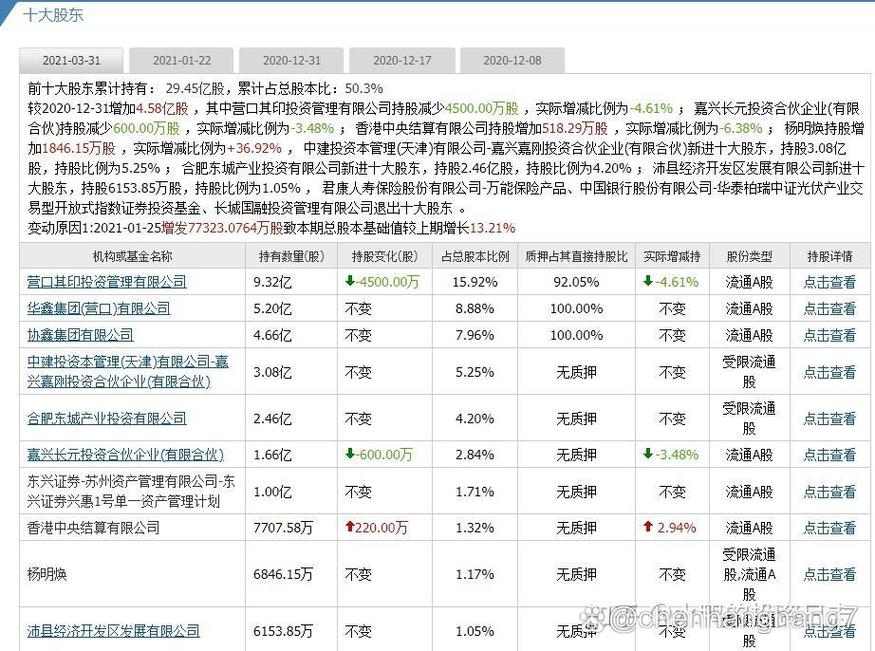This screenshot has width=875, height=651.
Task: Click the 受限流通股,流通A股 type cell
Action: coord(749,574)
